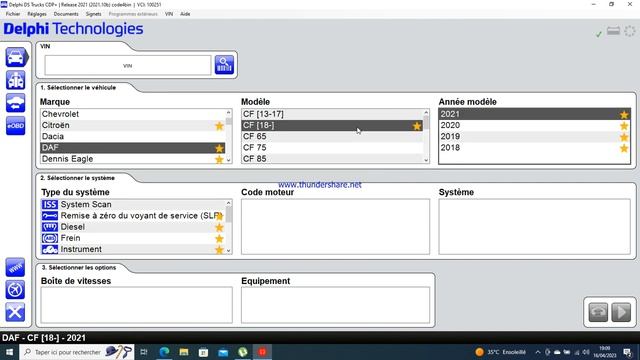The height and width of the screenshot is (360, 640).
Task: Open the notification center icon
Action: pos(627,352)
